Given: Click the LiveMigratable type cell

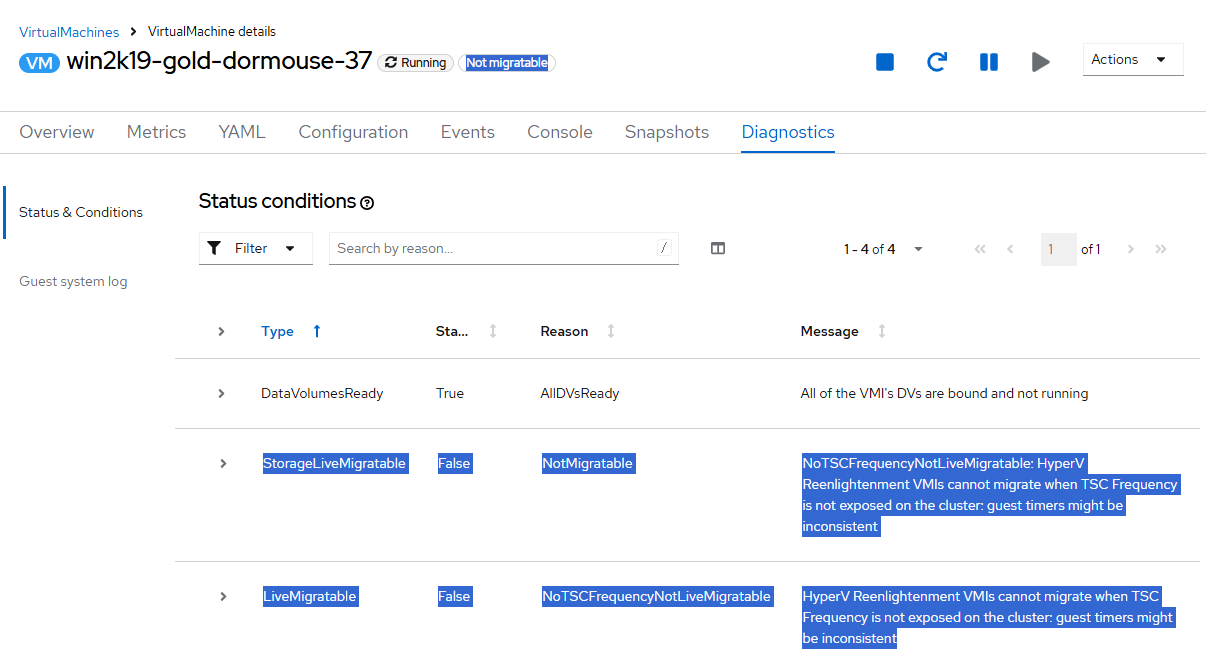Looking at the screenshot, I should pyautogui.click(x=310, y=596).
